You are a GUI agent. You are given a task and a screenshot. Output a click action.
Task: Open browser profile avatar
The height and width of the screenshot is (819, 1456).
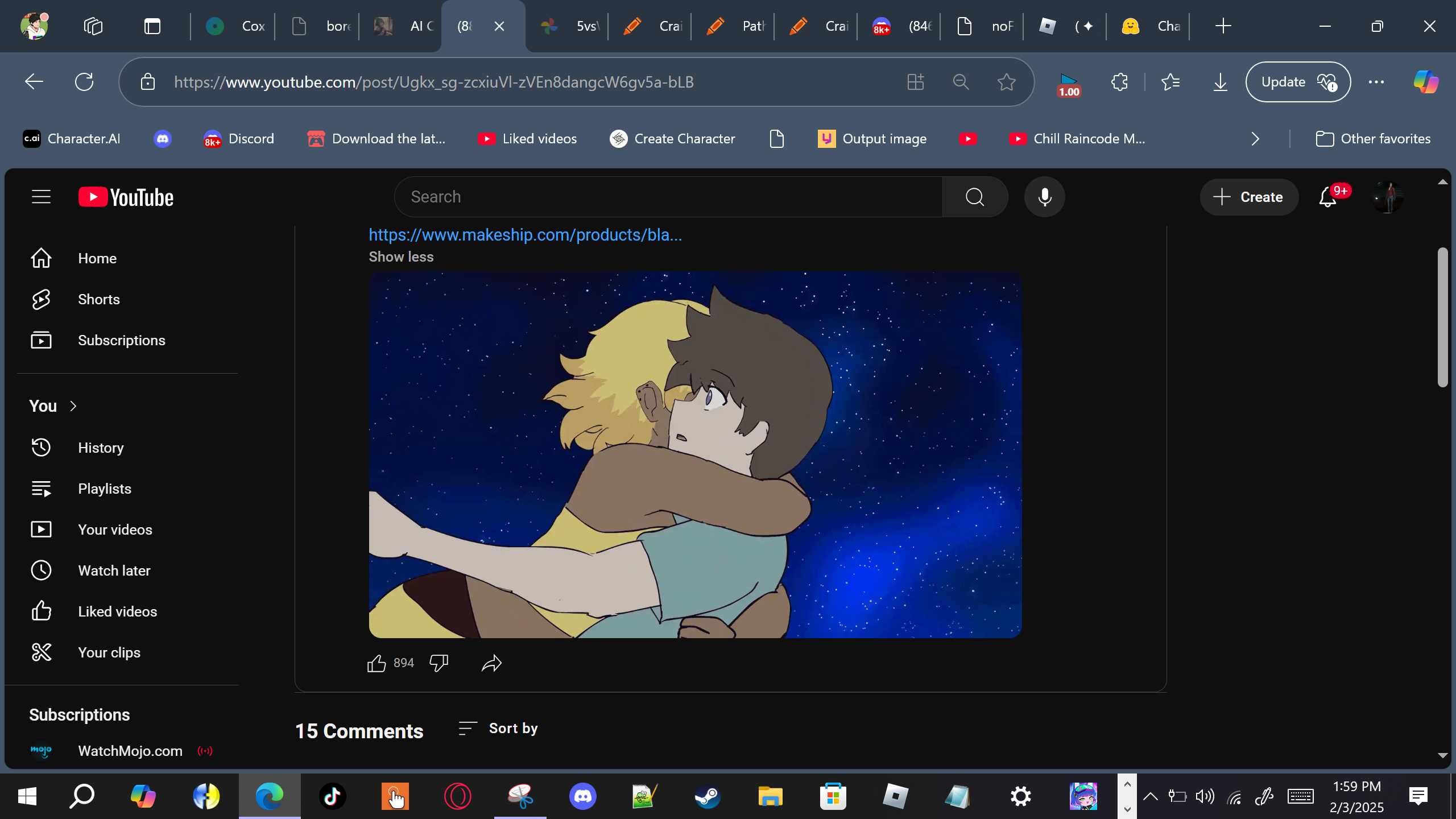point(34,26)
